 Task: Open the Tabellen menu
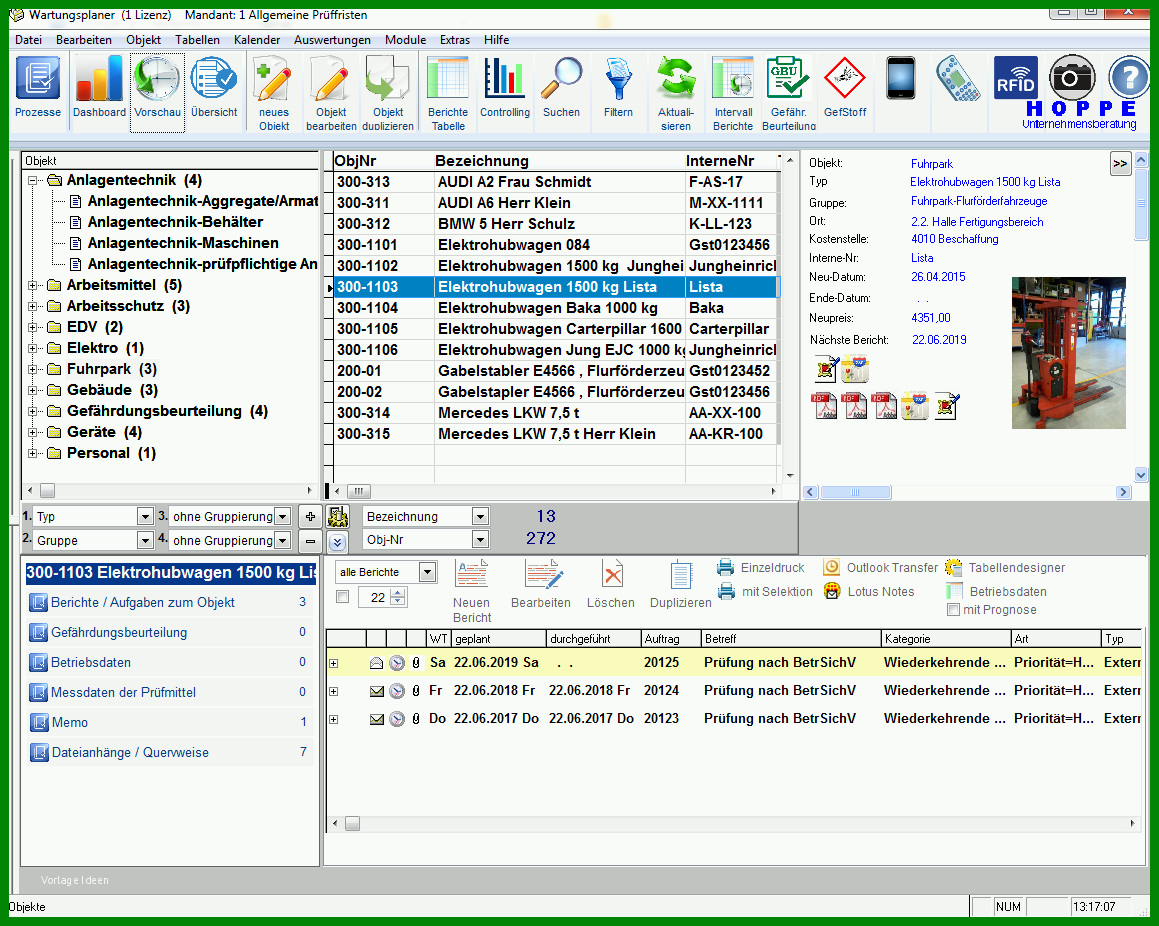pos(197,40)
